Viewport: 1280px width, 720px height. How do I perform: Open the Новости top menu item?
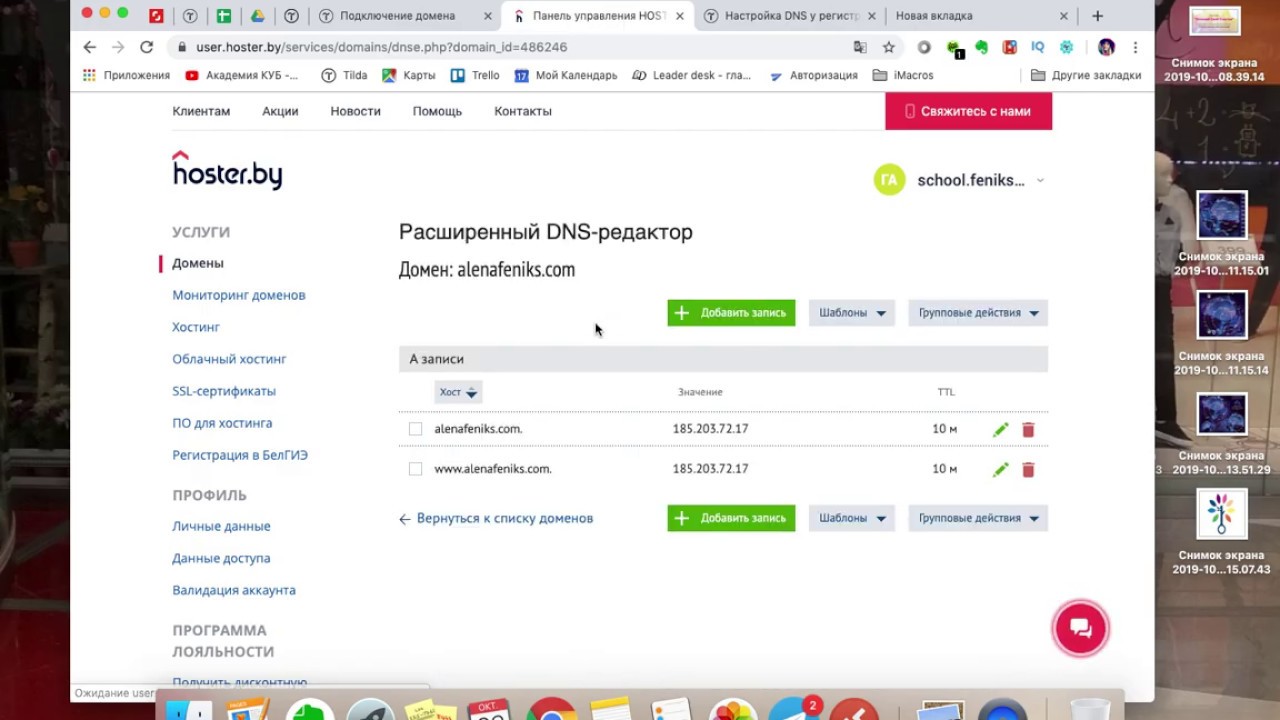click(355, 111)
